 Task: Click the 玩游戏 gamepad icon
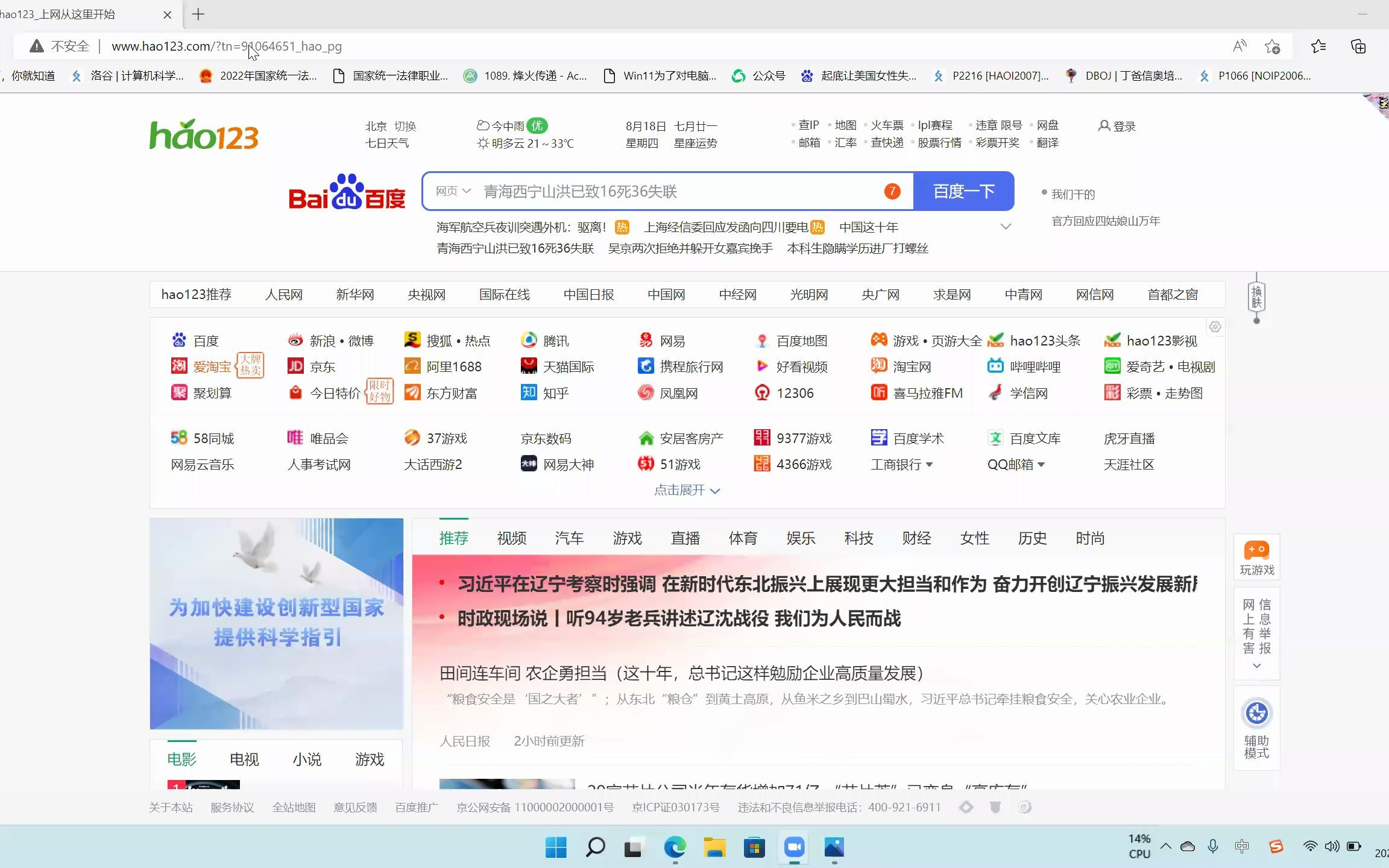click(x=1256, y=550)
